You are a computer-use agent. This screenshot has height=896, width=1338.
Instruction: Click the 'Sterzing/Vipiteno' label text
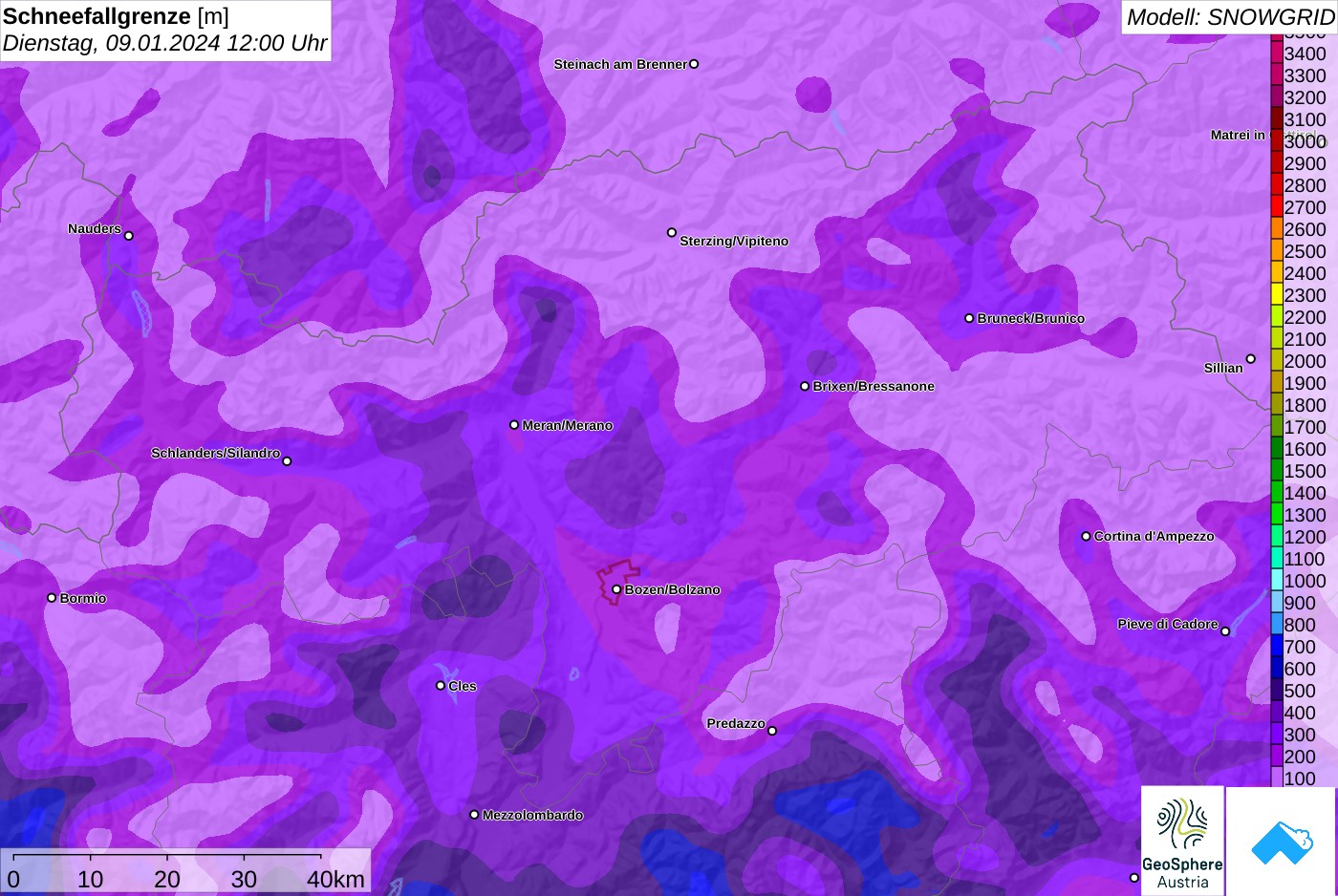point(734,241)
